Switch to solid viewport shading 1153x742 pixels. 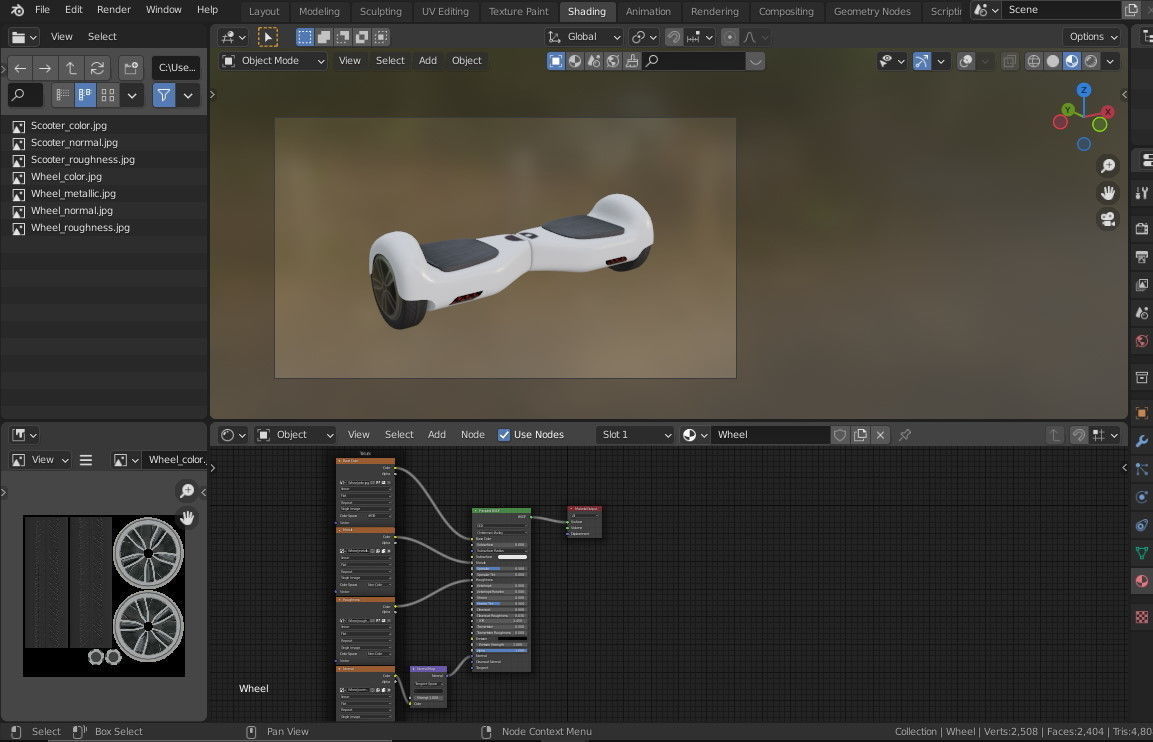tap(1052, 61)
